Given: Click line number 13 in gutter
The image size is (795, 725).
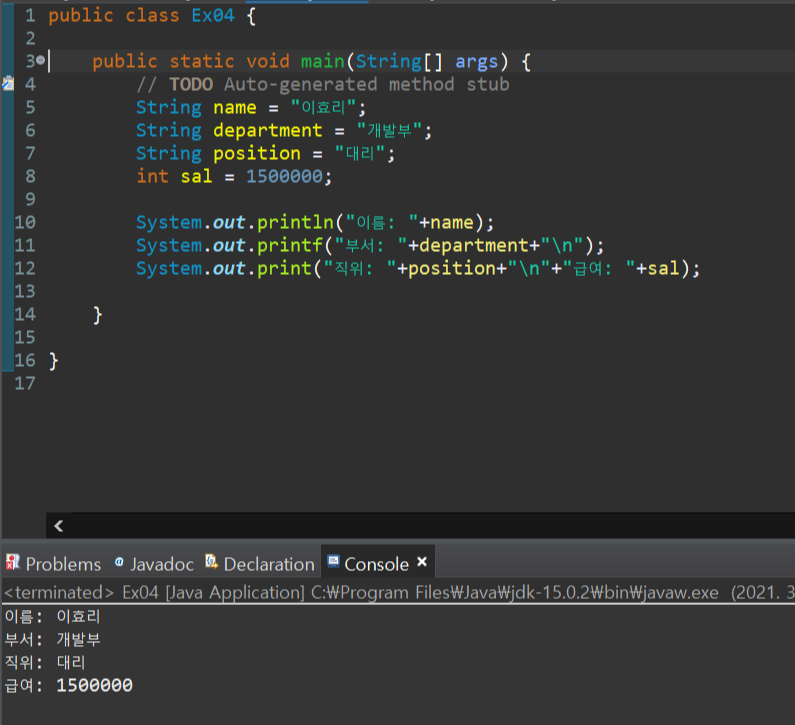Looking at the screenshot, I should pos(25,291).
